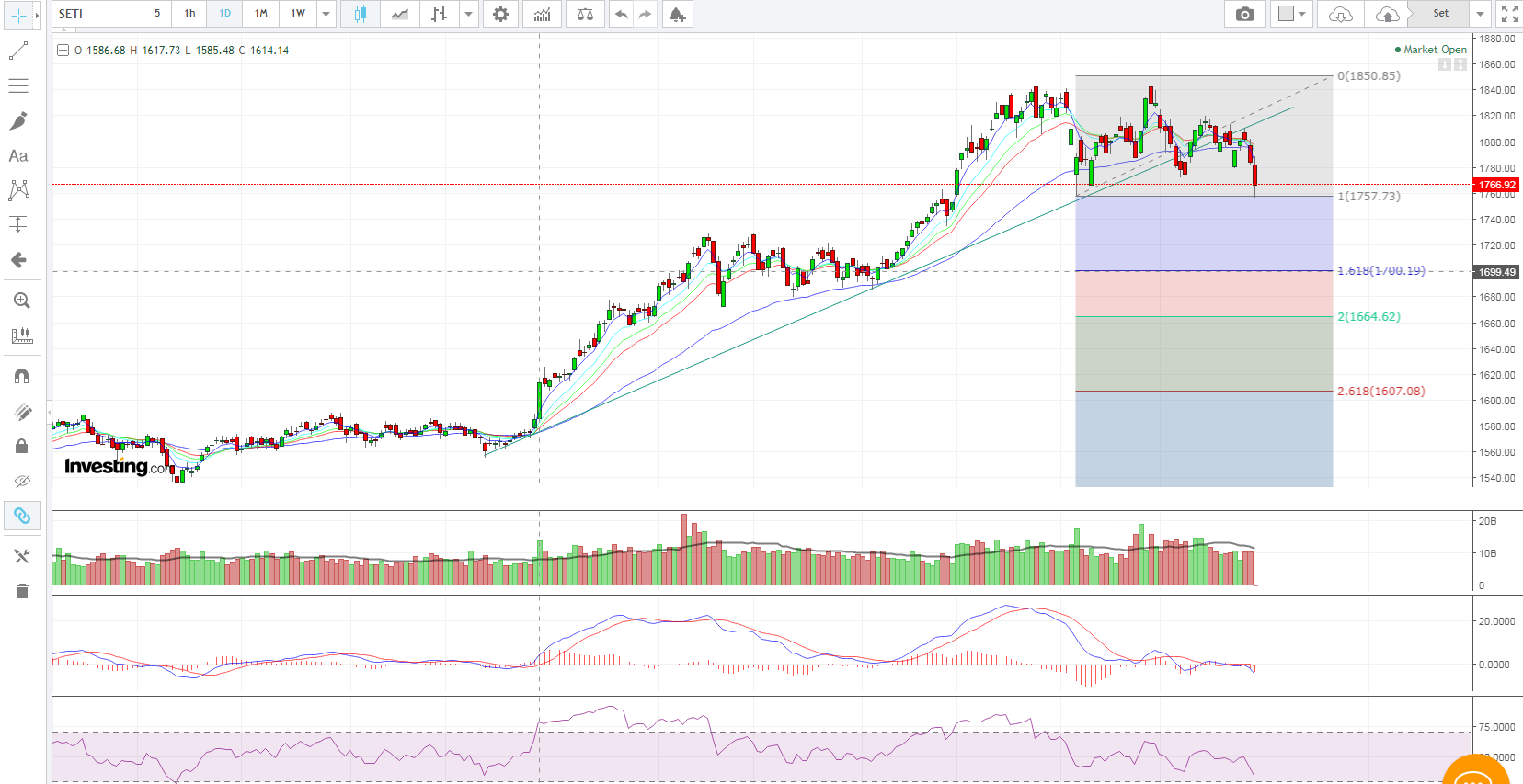Create an alert with bell icon
The width and height of the screenshot is (1523, 784).
click(678, 14)
